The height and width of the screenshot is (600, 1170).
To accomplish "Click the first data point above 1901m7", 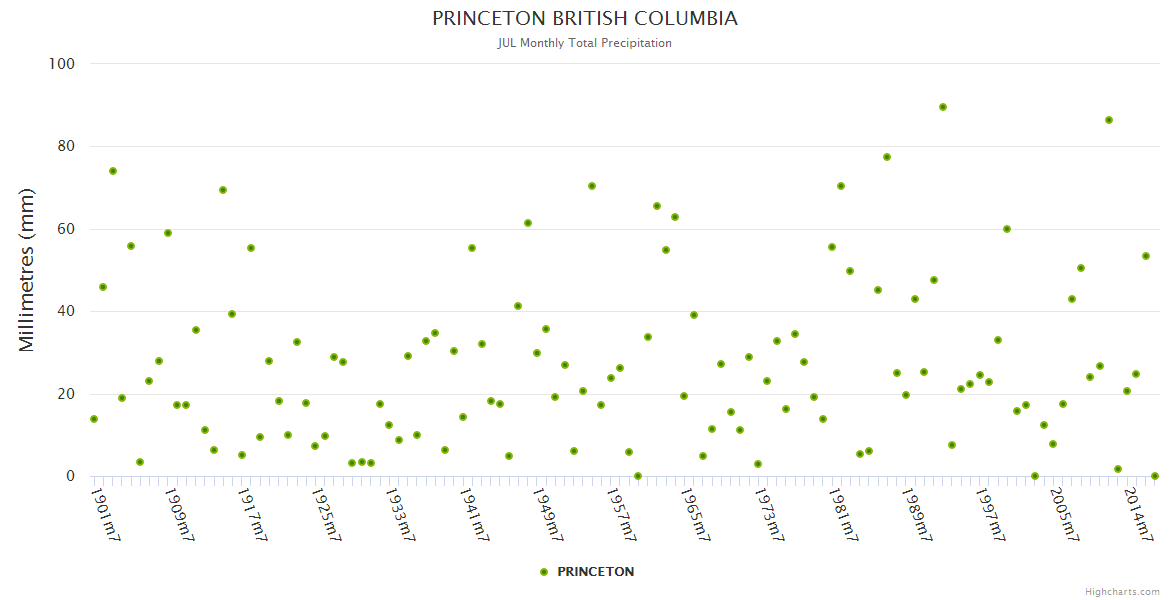I will (x=94, y=419).
